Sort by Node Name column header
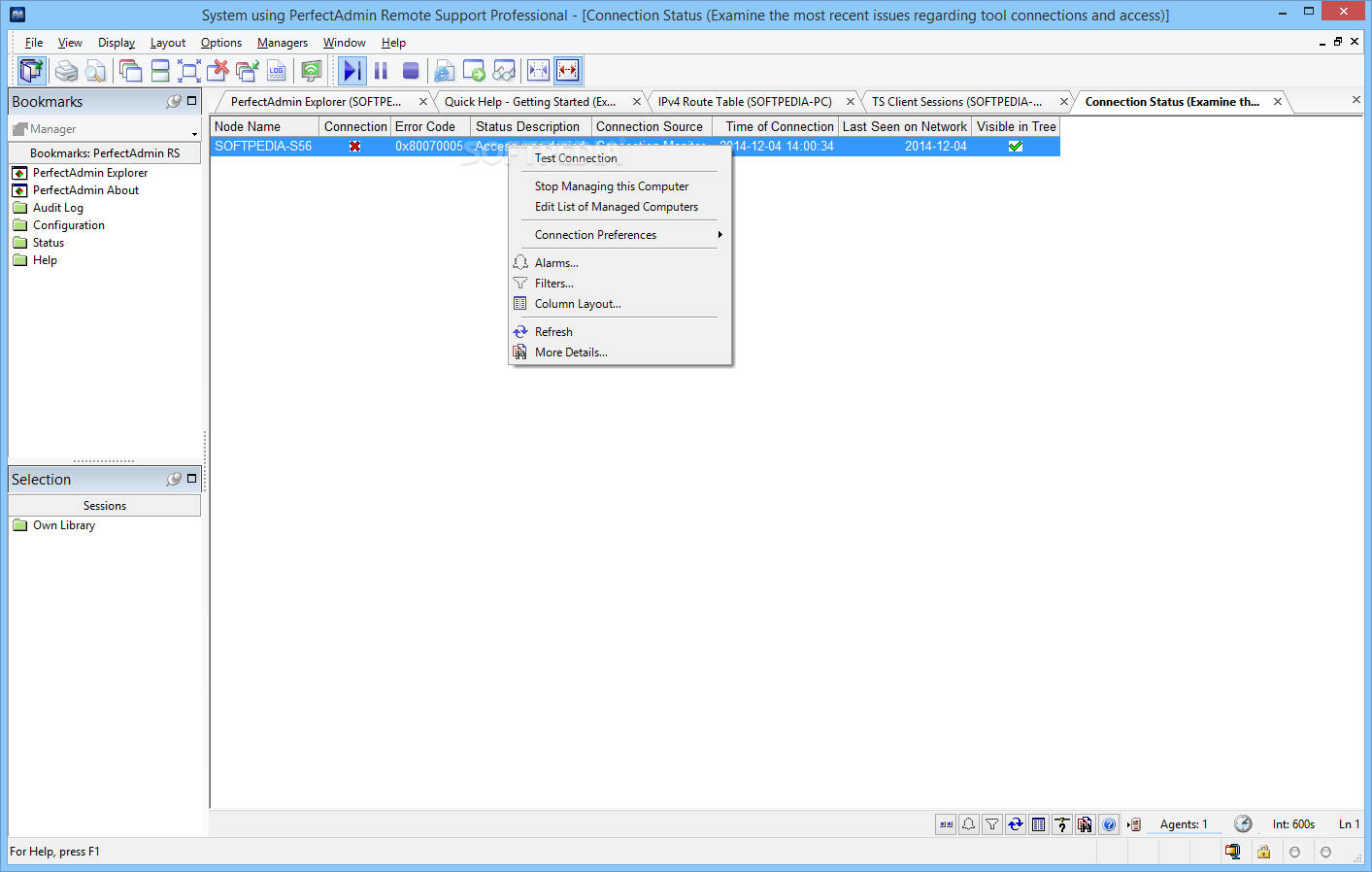Image resolution: width=1372 pixels, height=872 pixels. tap(265, 127)
